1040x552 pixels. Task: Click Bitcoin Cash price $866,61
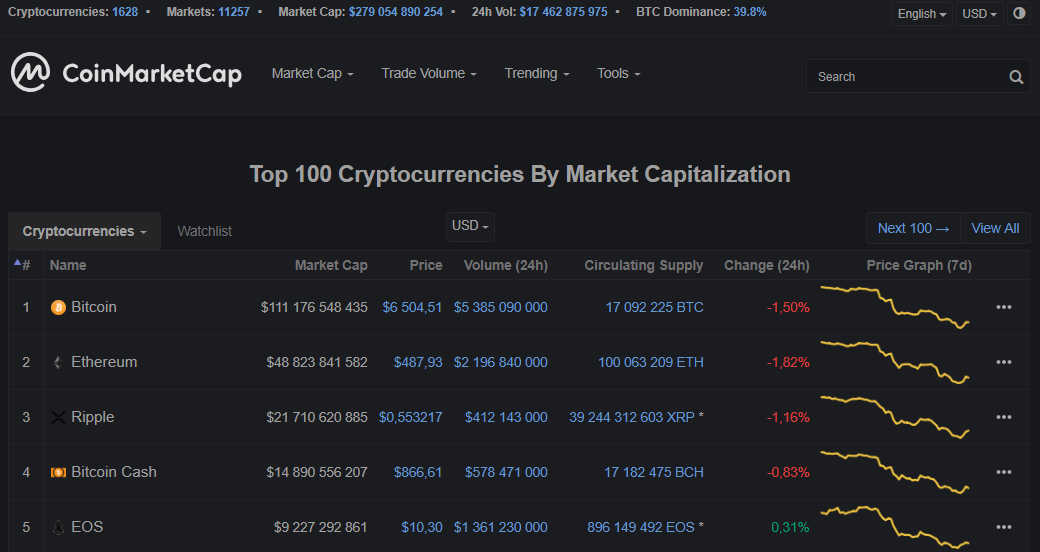tap(418, 472)
